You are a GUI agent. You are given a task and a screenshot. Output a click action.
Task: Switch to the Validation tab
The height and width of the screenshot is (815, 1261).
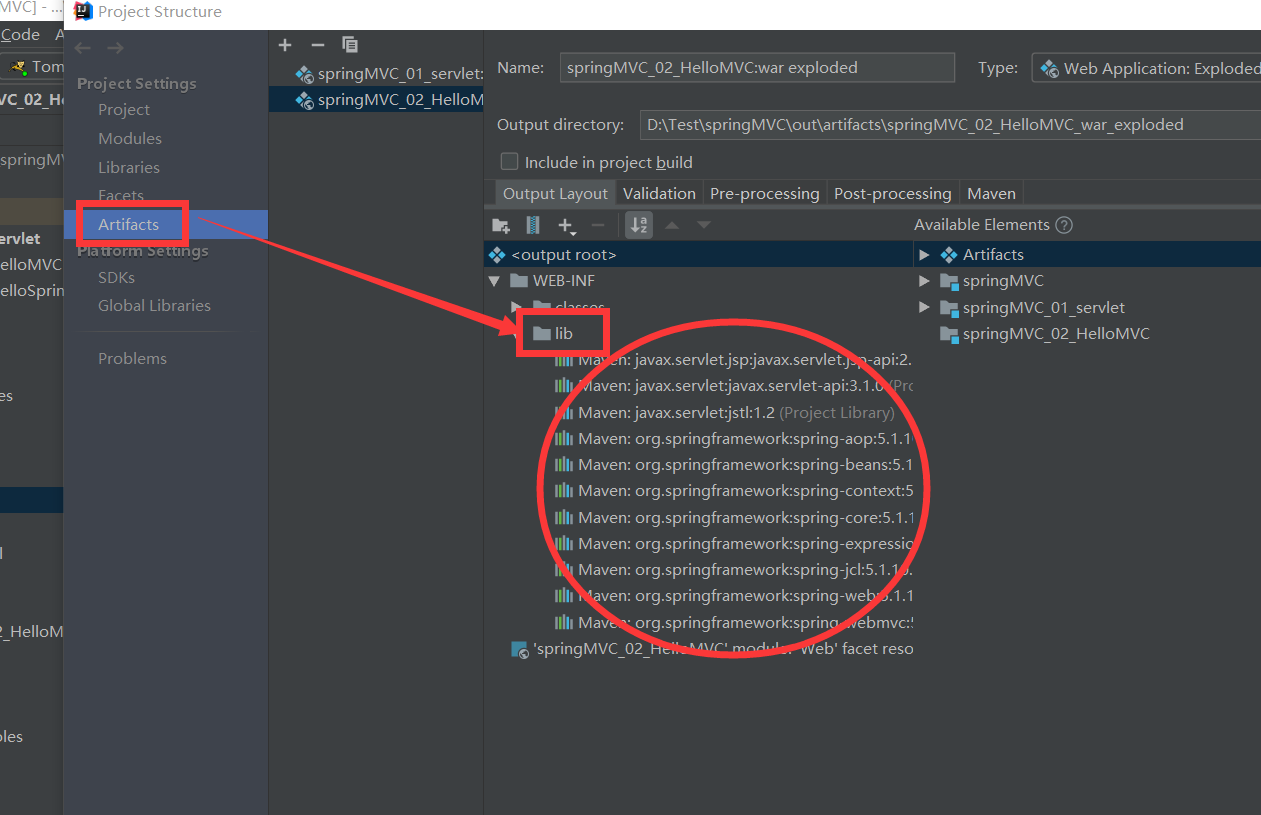(x=659, y=193)
